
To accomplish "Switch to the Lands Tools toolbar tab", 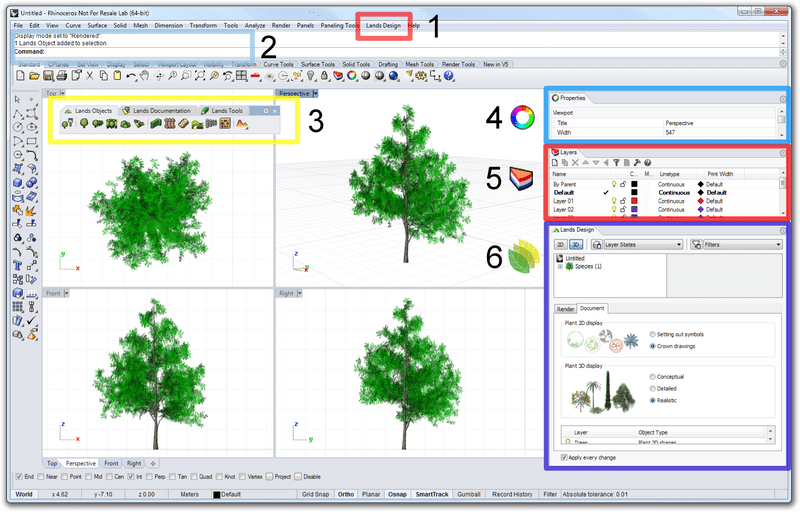I will pyautogui.click(x=222, y=111).
